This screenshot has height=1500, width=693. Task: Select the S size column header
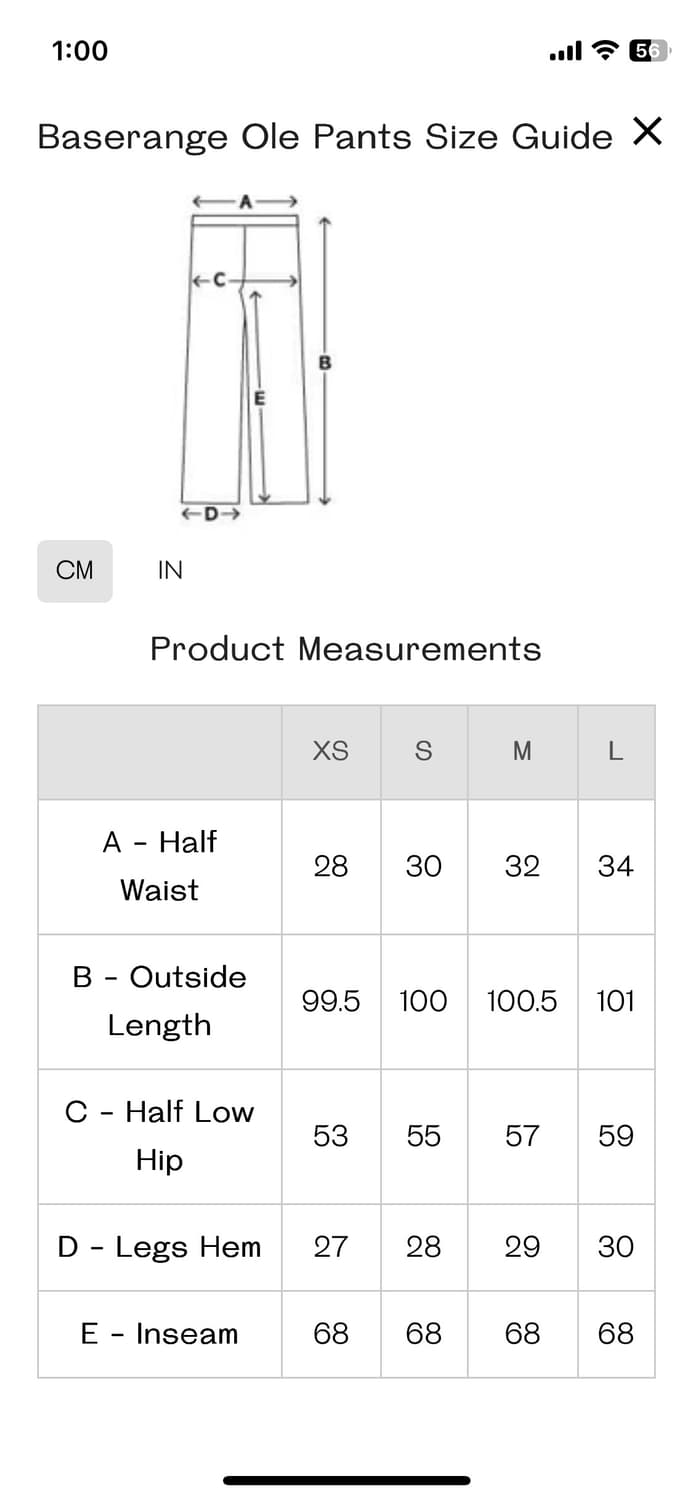click(x=423, y=752)
